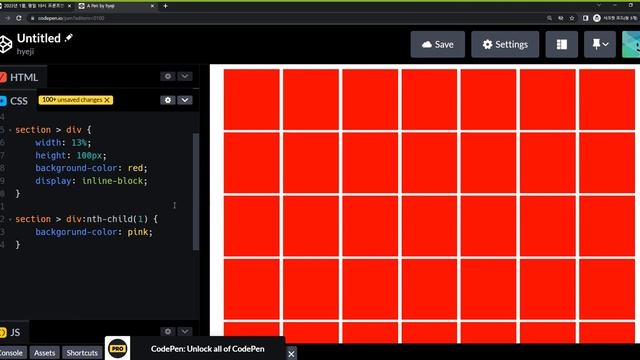Bookmark this page with star icon

[x=572, y=18]
